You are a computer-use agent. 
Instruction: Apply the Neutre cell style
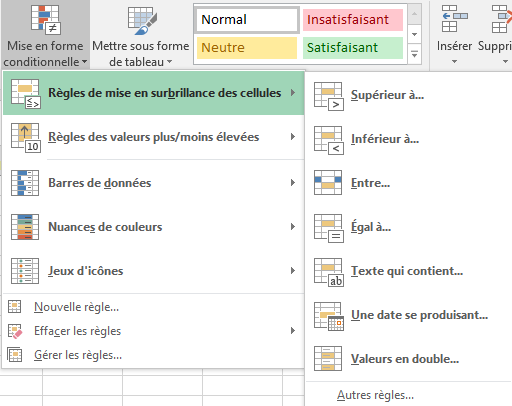tap(247, 48)
